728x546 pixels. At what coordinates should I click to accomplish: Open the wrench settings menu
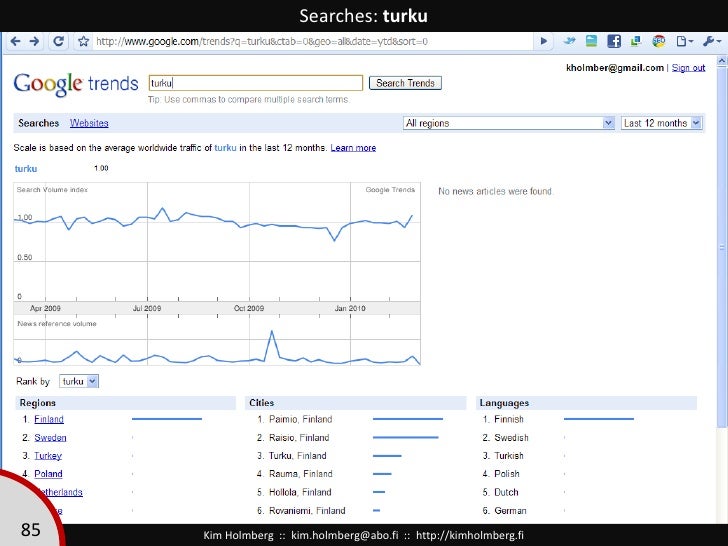[x=712, y=41]
